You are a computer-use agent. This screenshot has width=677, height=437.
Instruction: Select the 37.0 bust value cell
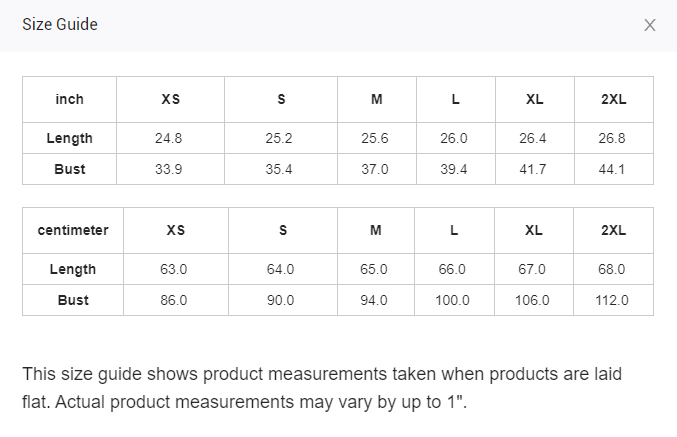point(375,169)
